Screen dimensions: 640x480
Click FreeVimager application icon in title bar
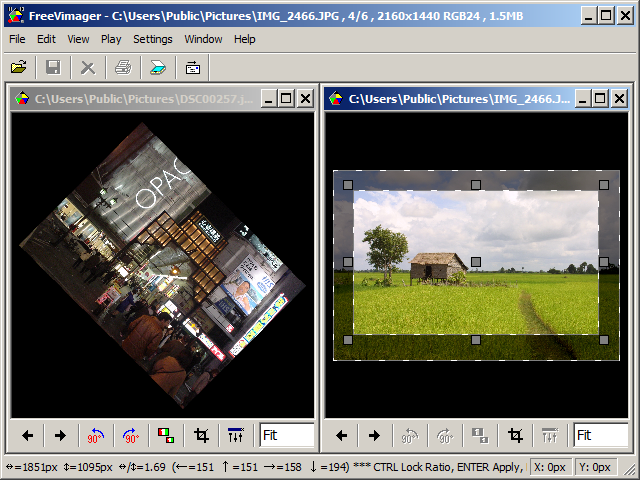coord(16,16)
